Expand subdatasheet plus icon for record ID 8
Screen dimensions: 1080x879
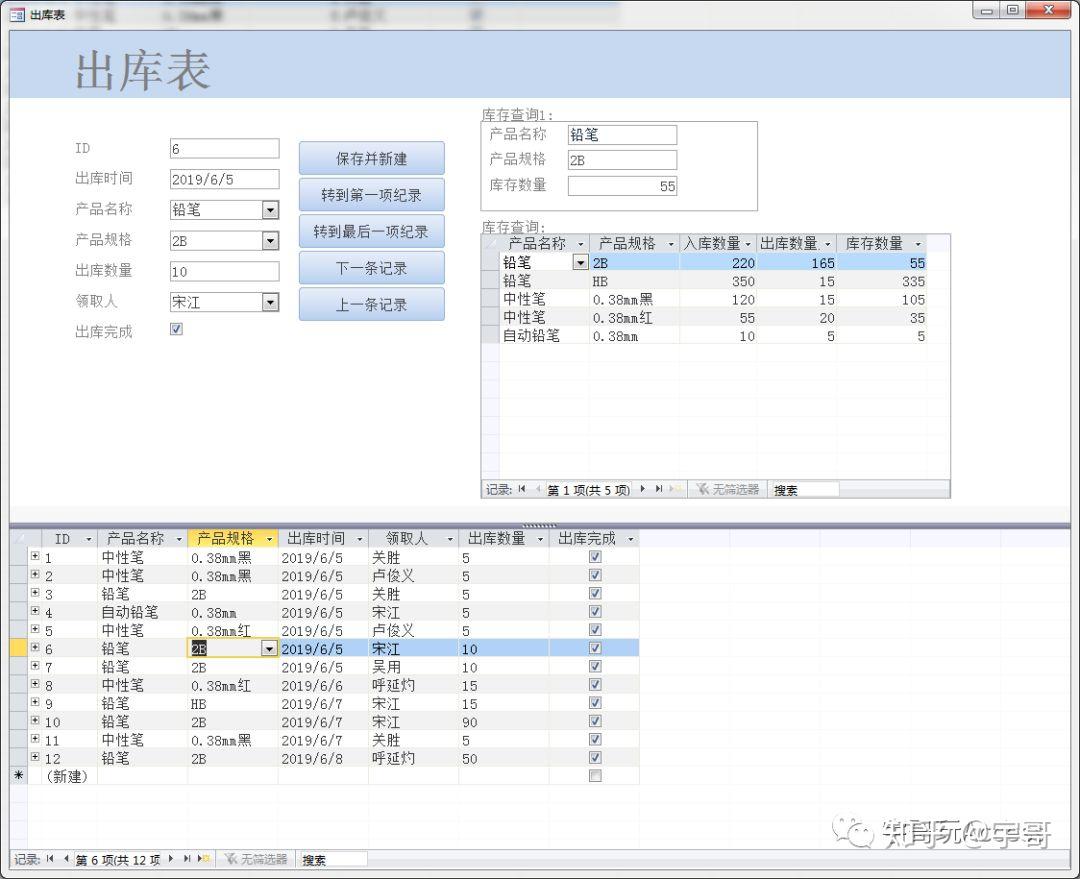click(x=35, y=684)
